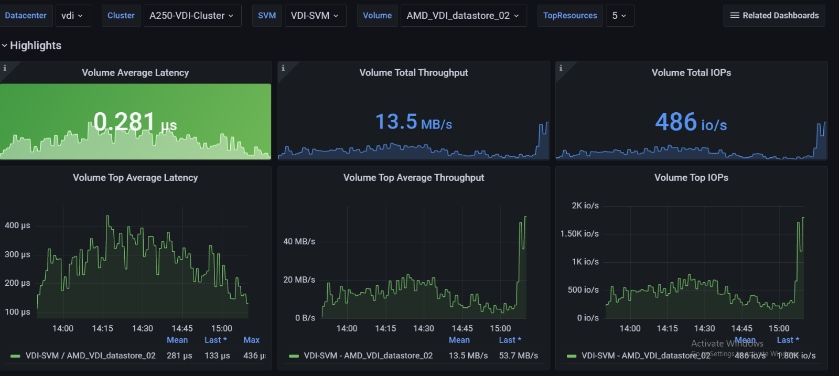Click the TopResources variable label

point(570,16)
